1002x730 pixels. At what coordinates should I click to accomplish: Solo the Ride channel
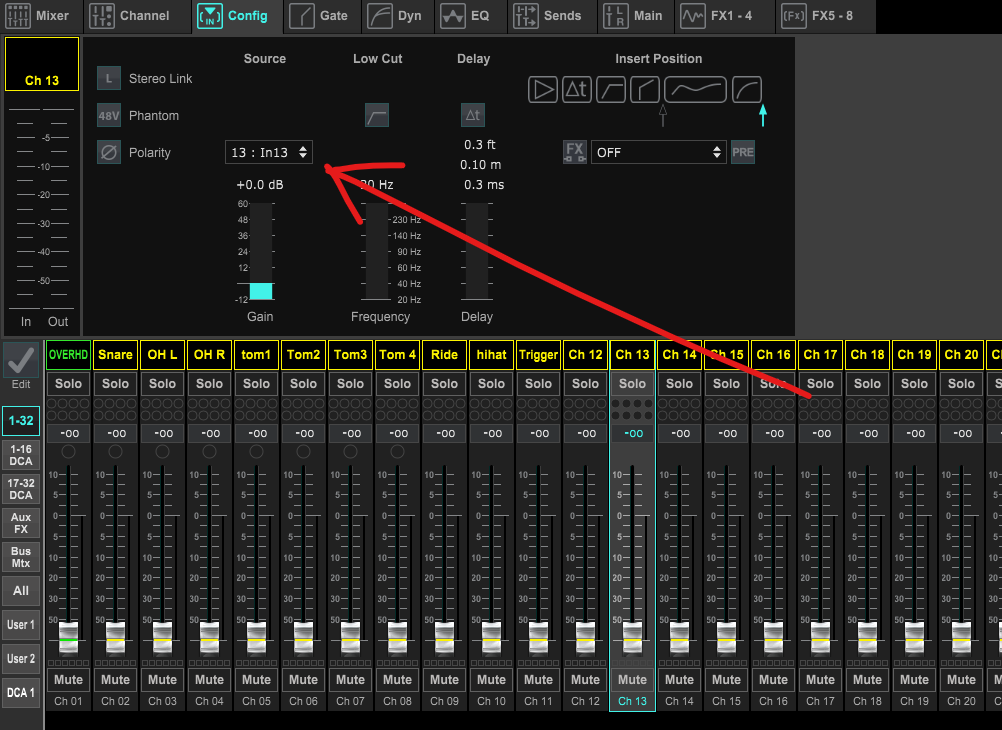pyautogui.click(x=444, y=384)
